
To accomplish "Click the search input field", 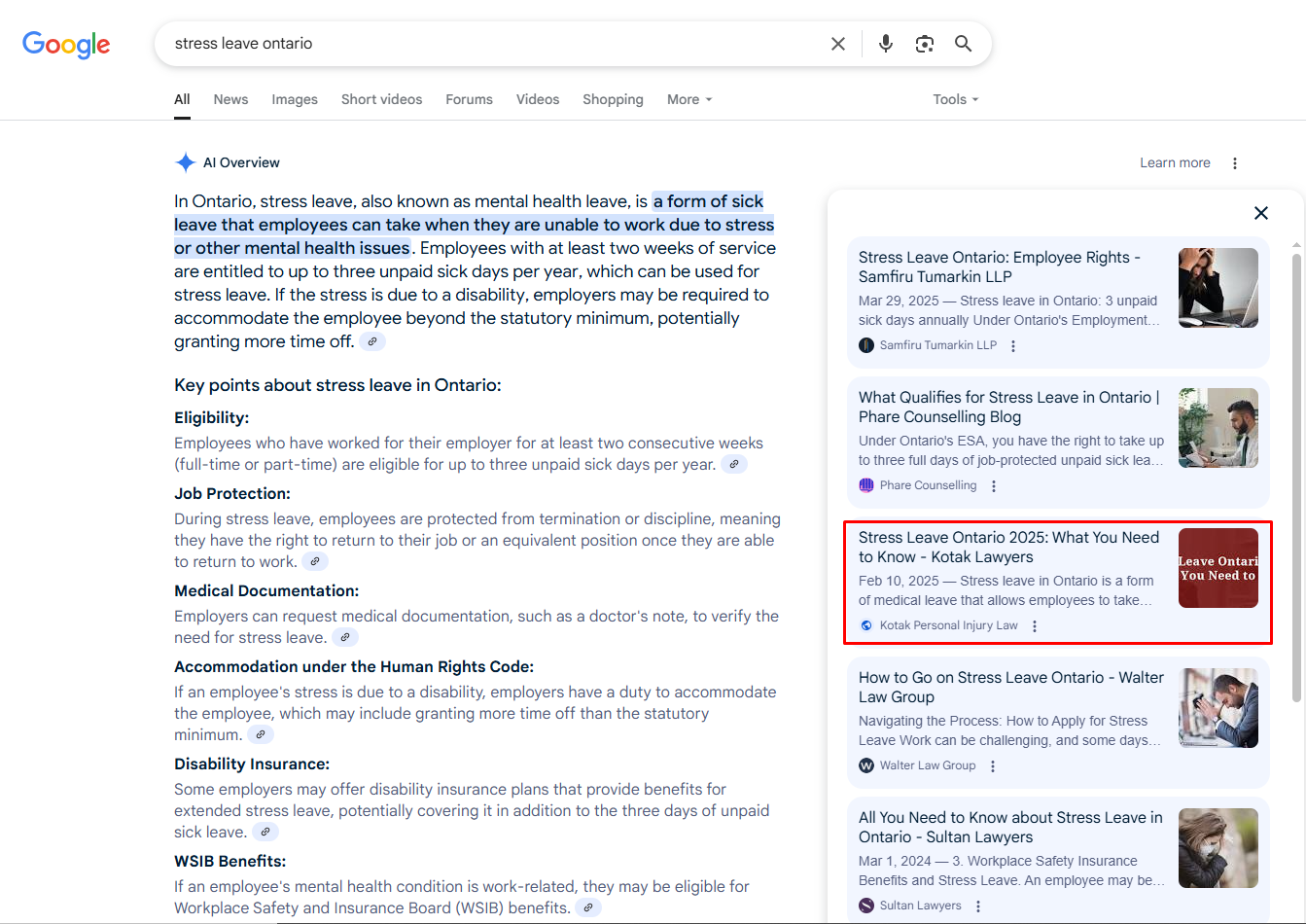I will click(486, 44).
